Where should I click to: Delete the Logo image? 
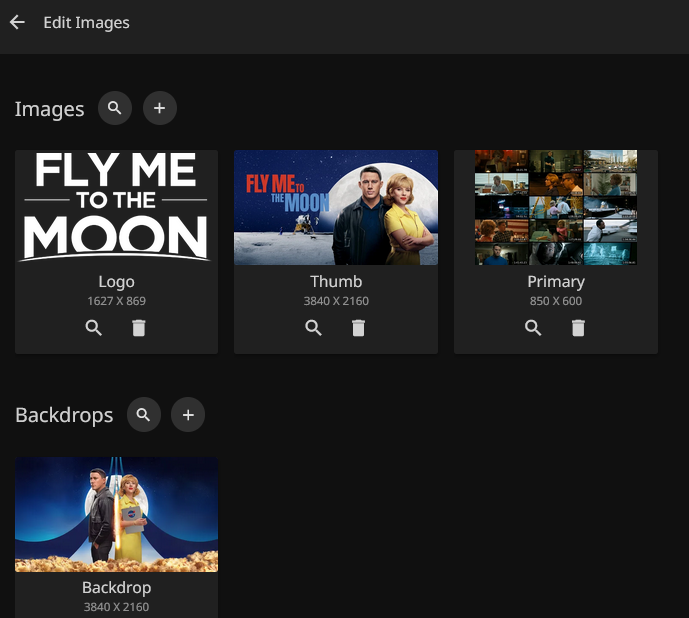coord(139,328)
